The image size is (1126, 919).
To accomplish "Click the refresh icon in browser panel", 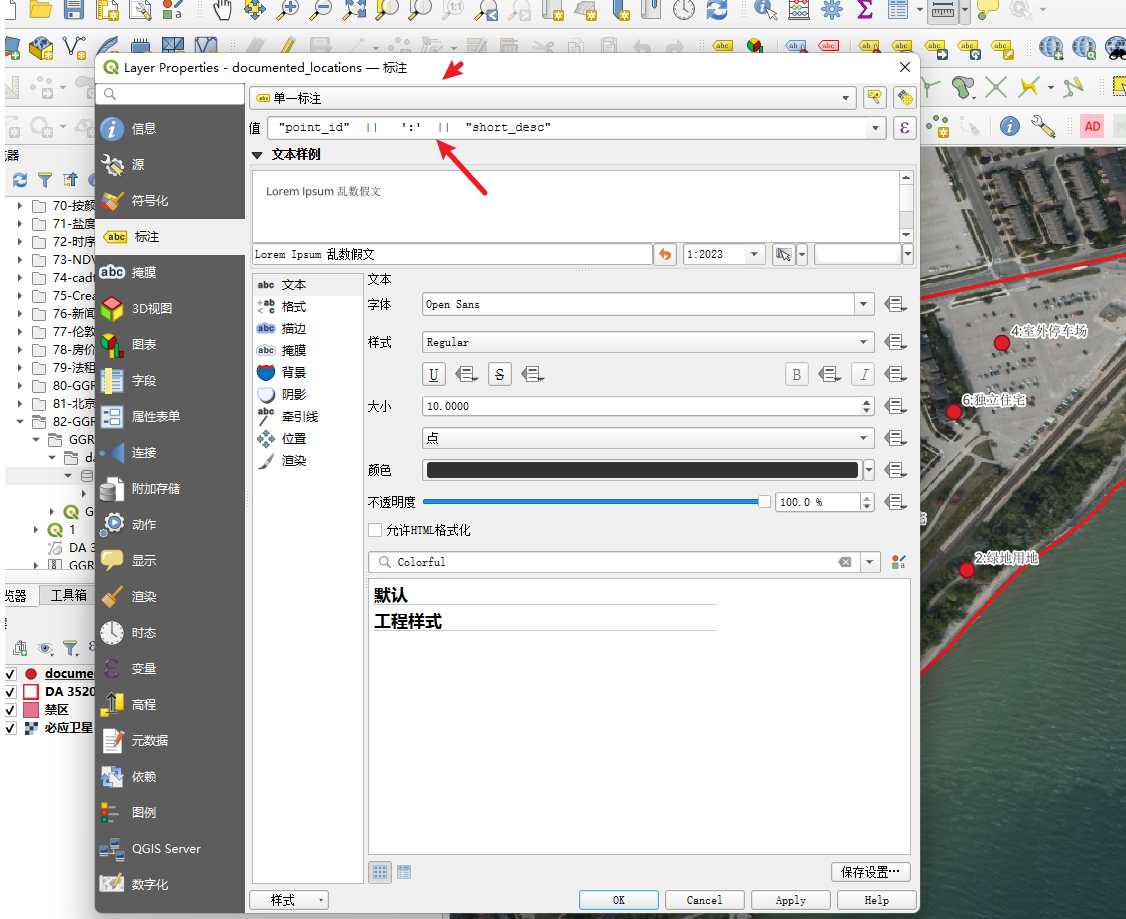I will (20, 179).
